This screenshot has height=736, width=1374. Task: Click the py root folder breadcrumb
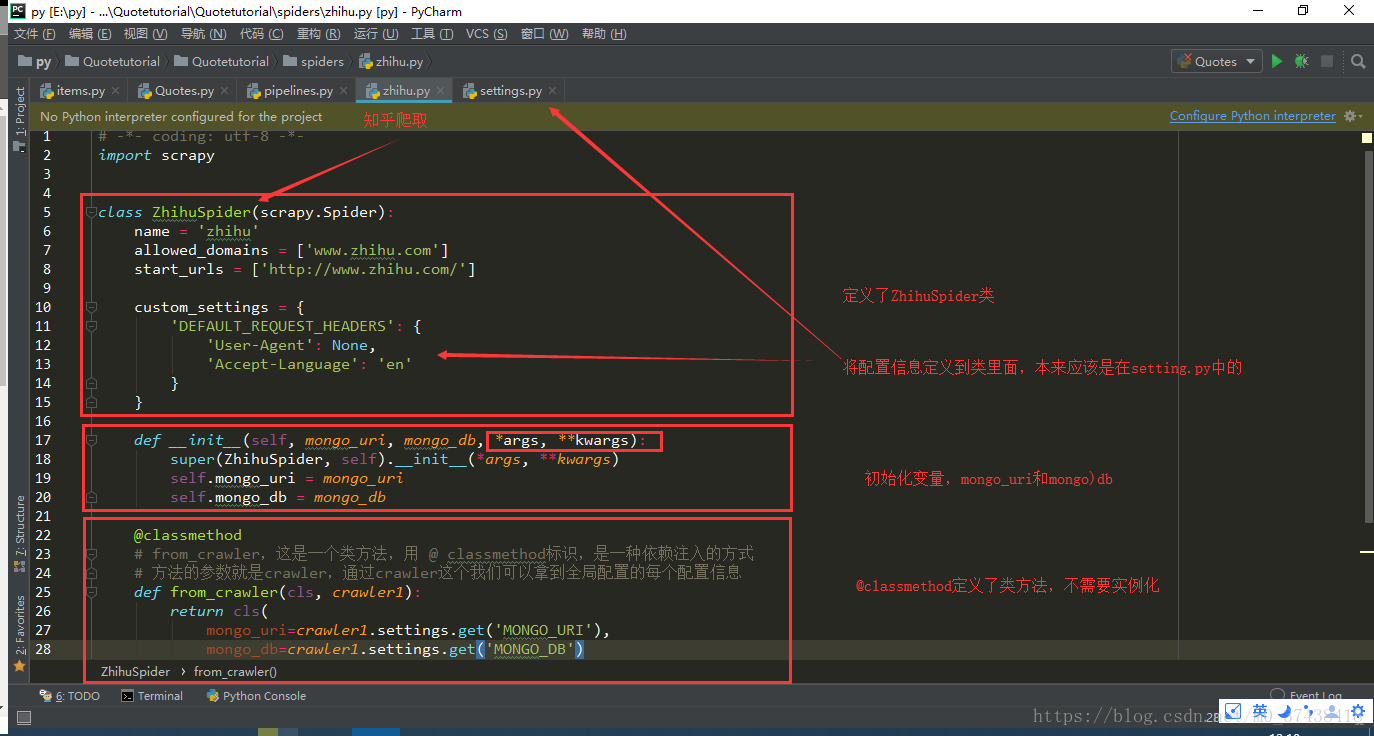coord(34,61)
